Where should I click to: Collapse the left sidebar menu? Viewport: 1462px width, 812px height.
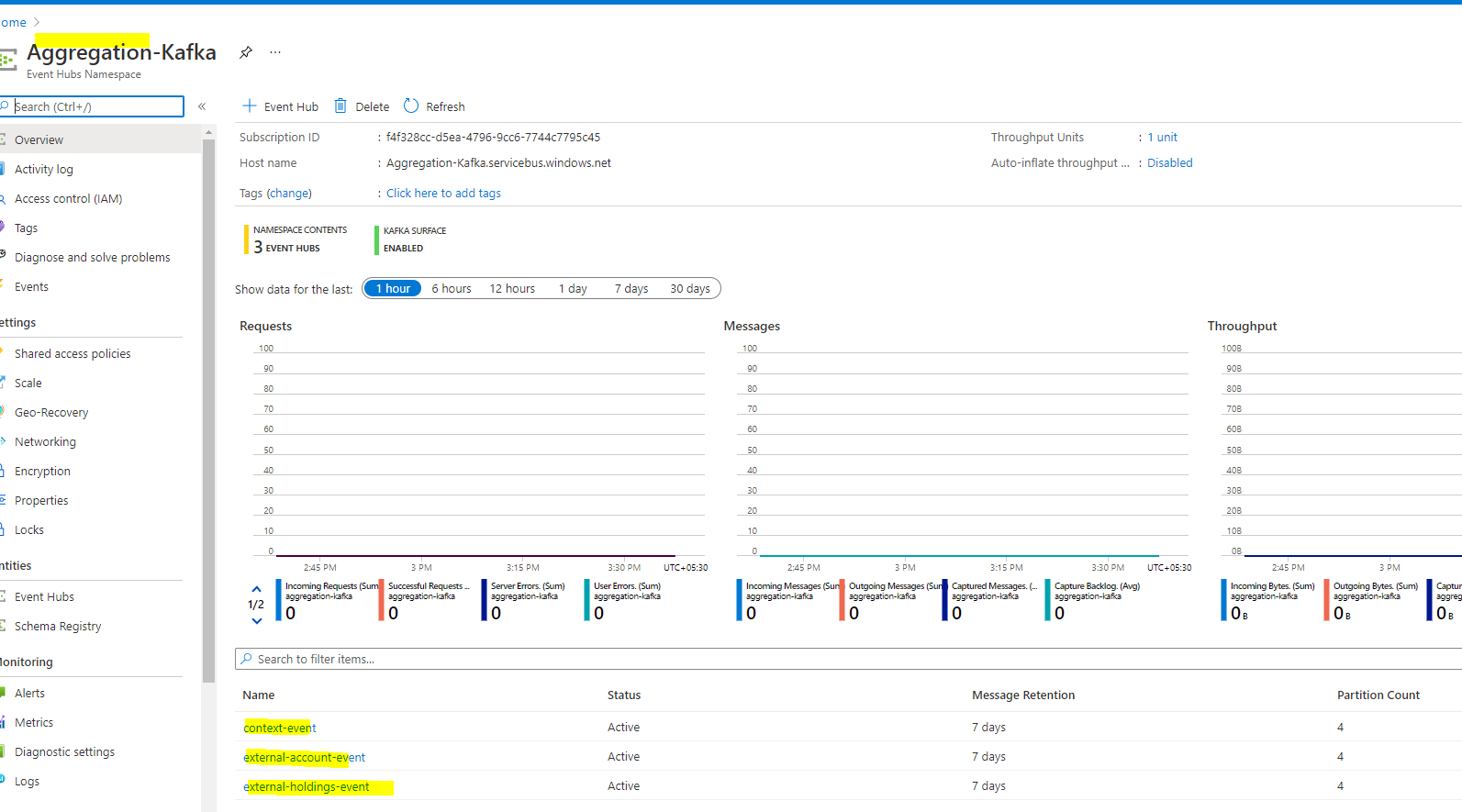[x=202, y=106]
